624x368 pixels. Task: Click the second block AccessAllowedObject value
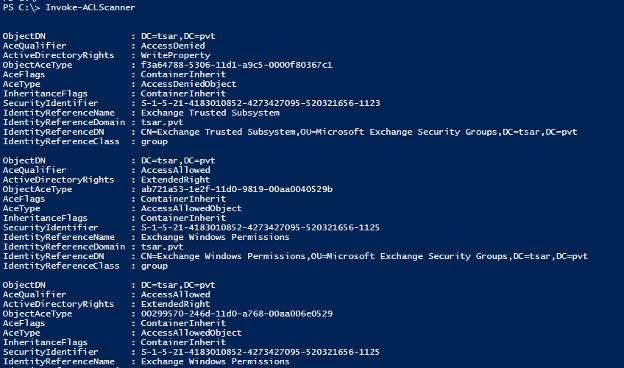[x=191, y=208]
